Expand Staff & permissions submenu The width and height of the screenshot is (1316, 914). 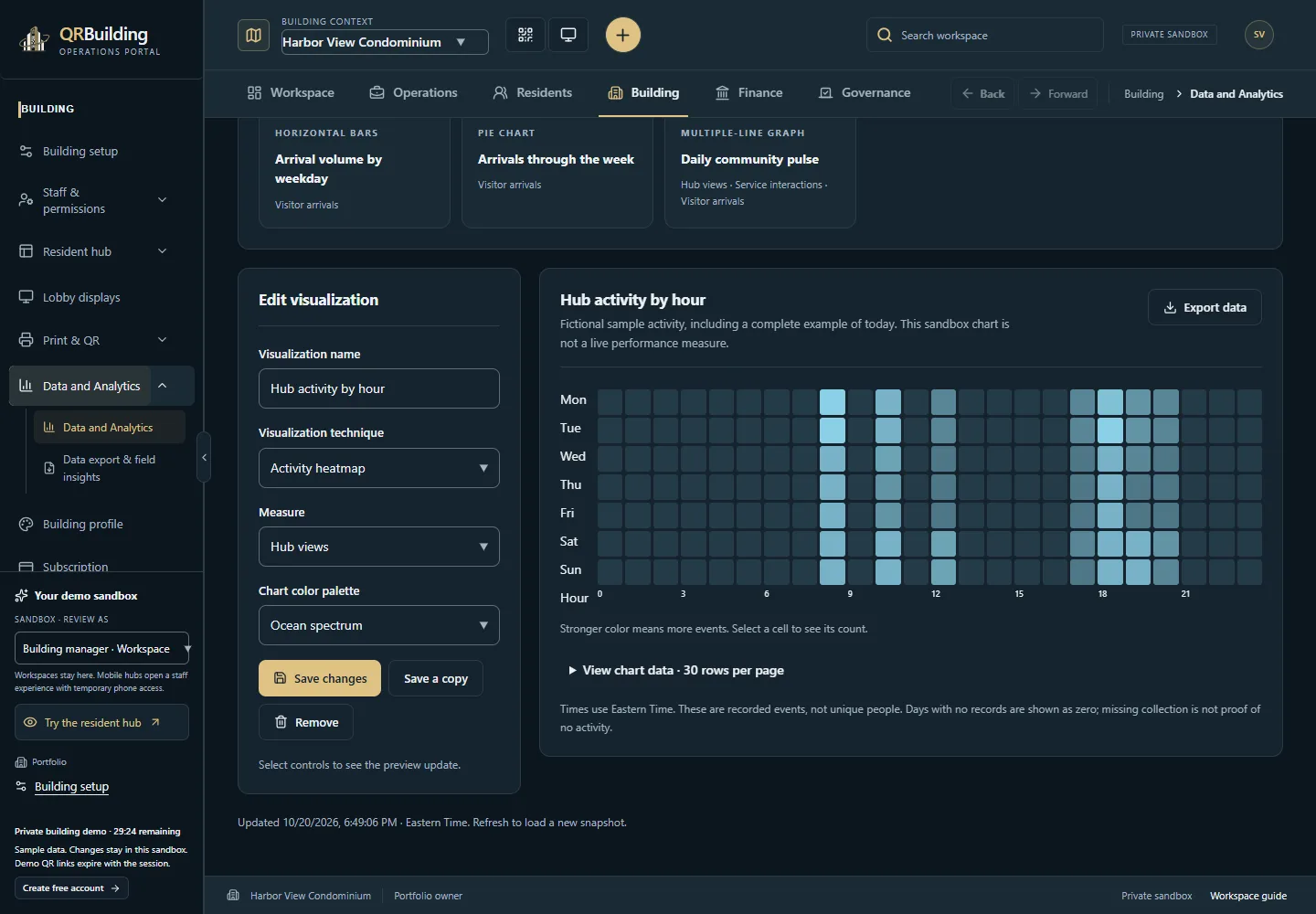(162, 200)
